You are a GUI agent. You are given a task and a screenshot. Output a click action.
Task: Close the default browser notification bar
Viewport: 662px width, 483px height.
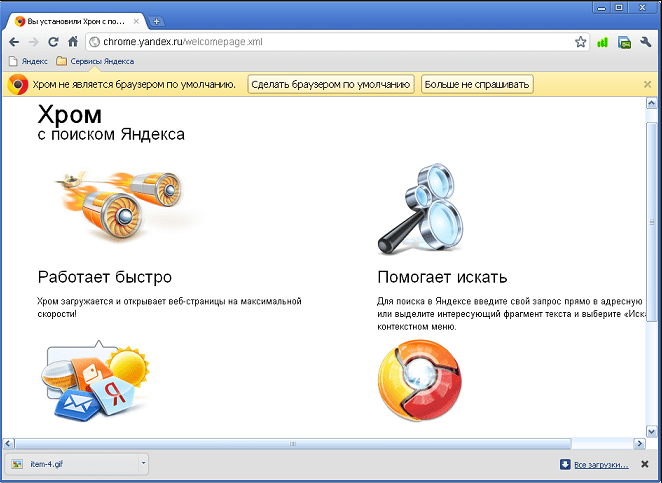(647, 84)
